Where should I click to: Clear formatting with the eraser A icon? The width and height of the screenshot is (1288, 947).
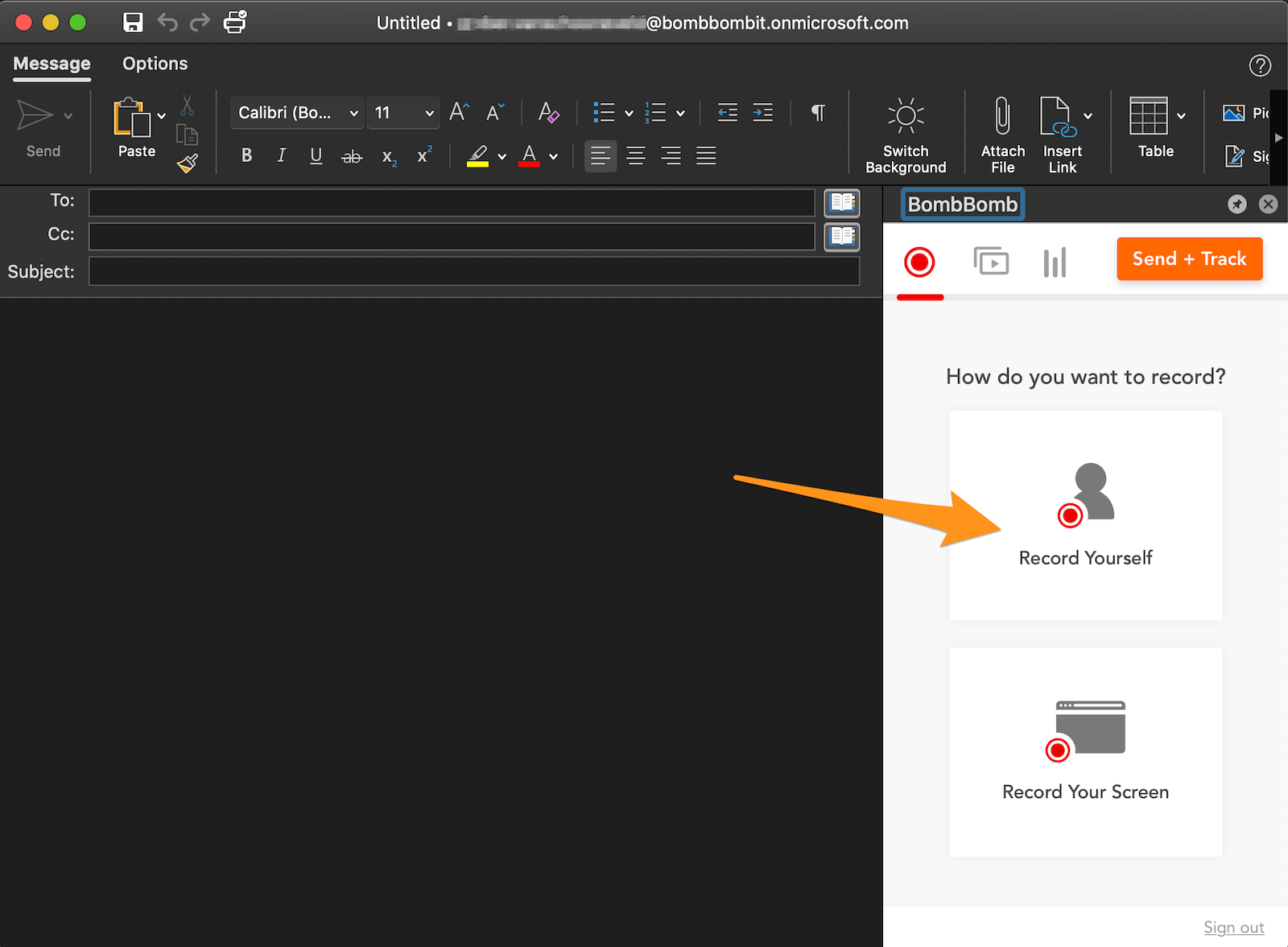pyautogui.click(x=548, y=112)
